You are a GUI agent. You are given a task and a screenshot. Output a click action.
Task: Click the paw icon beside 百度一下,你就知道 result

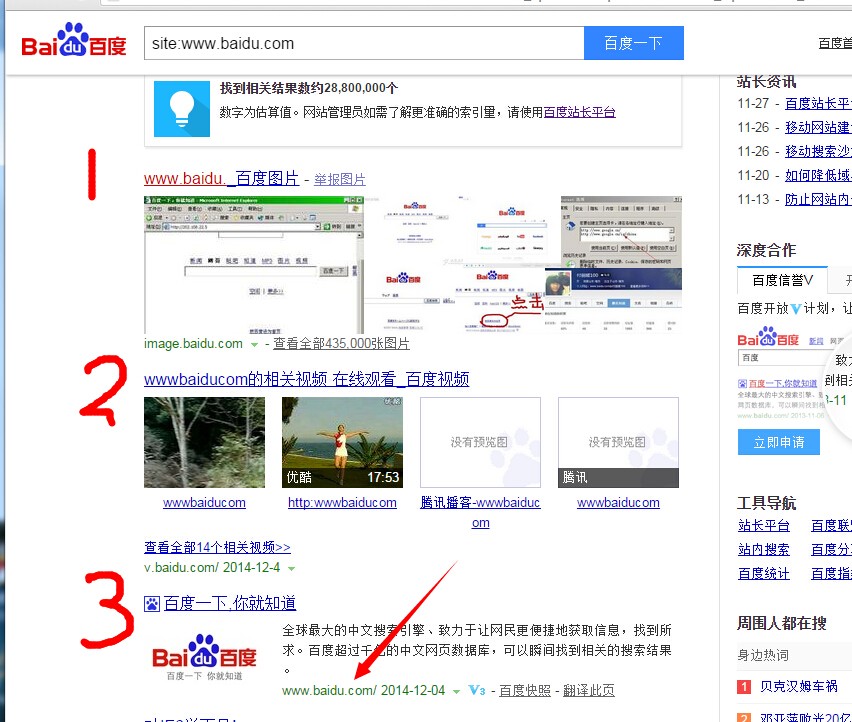coord(151,603)
